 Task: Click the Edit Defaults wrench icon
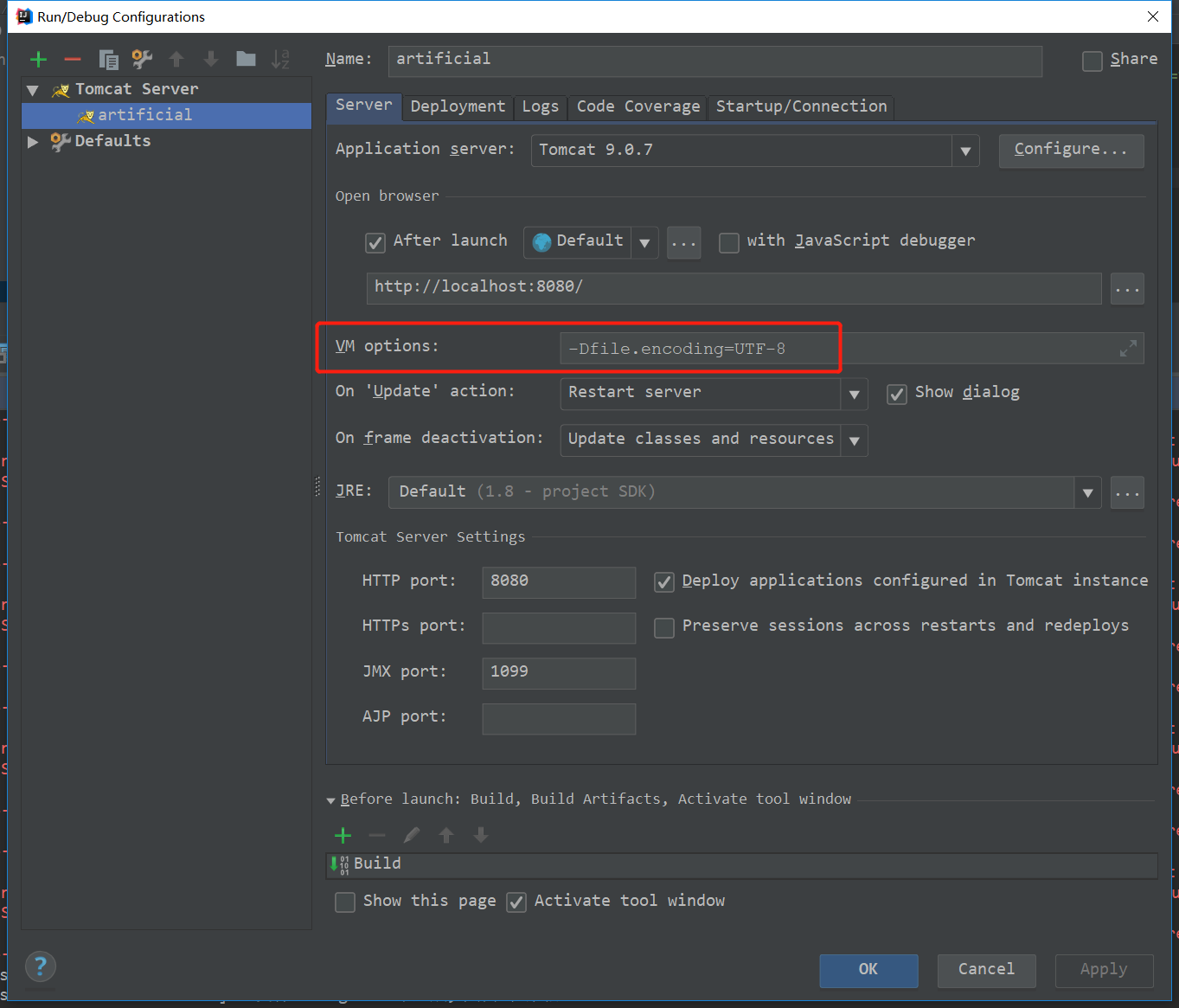pos(142,59)
